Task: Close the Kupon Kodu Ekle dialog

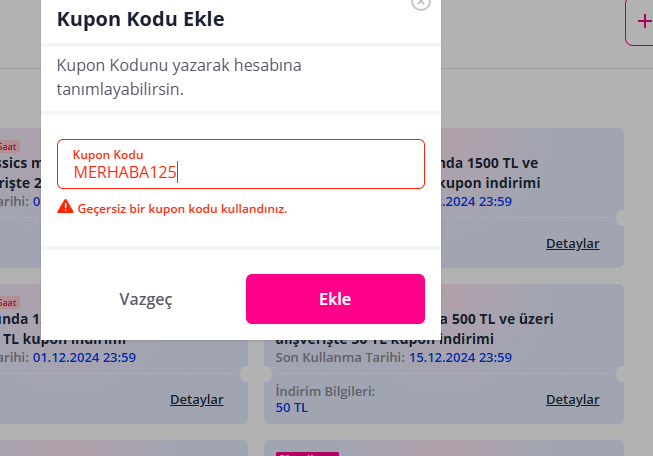Action: click(421, 3)
